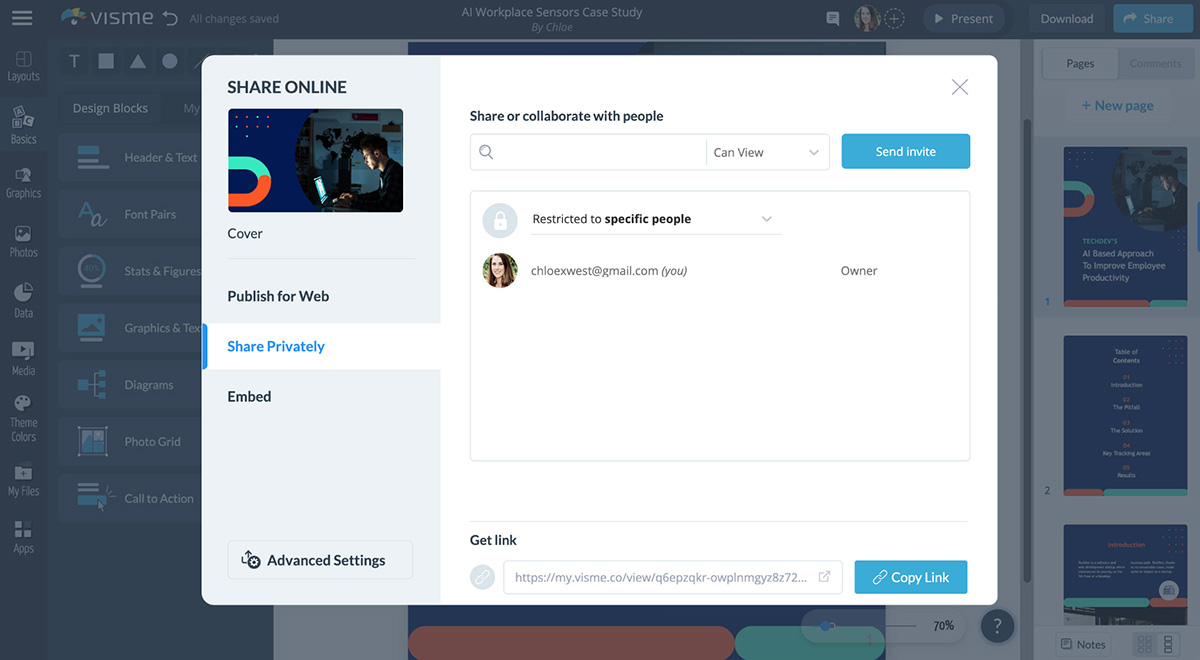Select the Graphics sidebar icon
The width and height of the screenshot is (1200, 660).
coord(22,180)
